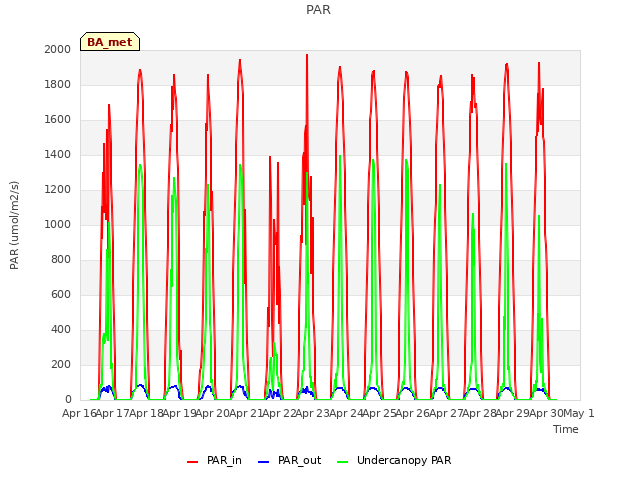Select the BA_met annotation label
Screen dimensions: 640x480
click(110, 42)
